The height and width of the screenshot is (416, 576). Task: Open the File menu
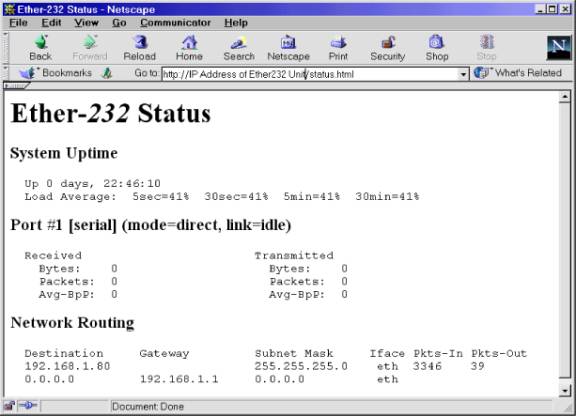18,23
